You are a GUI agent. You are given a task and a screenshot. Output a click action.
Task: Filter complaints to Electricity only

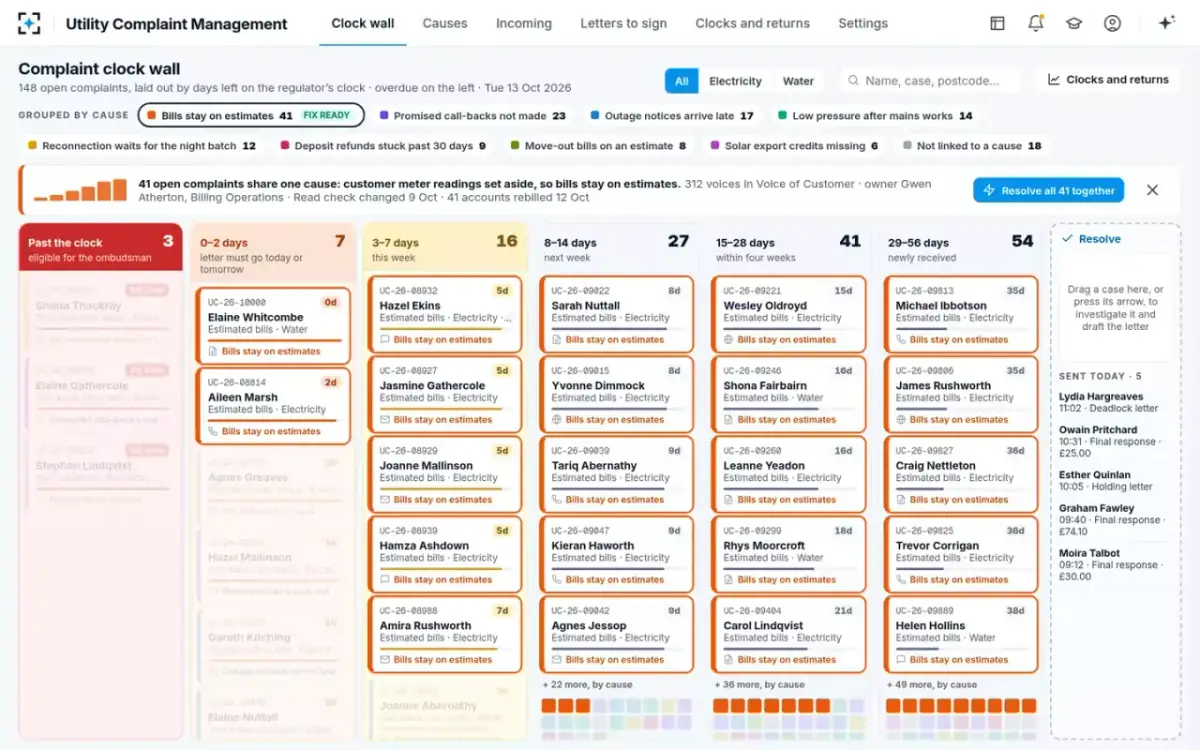(735, 81)
